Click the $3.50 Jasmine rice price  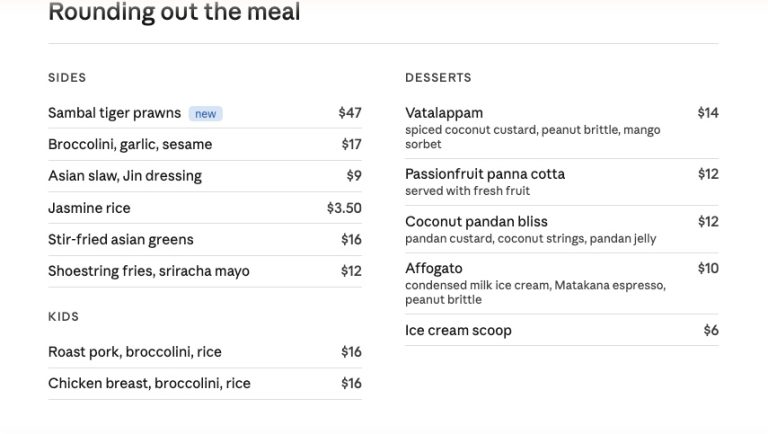pos(344,208)
